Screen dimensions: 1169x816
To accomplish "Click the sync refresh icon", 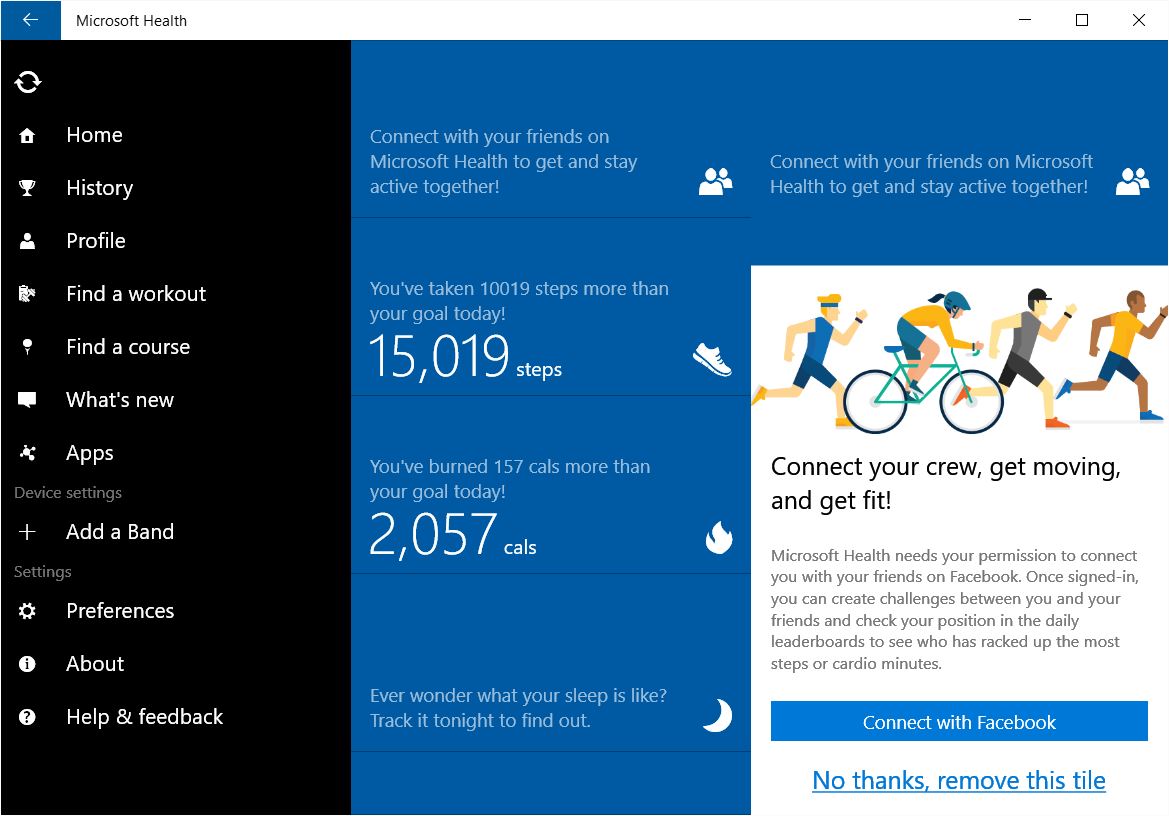I will (28, 82).
